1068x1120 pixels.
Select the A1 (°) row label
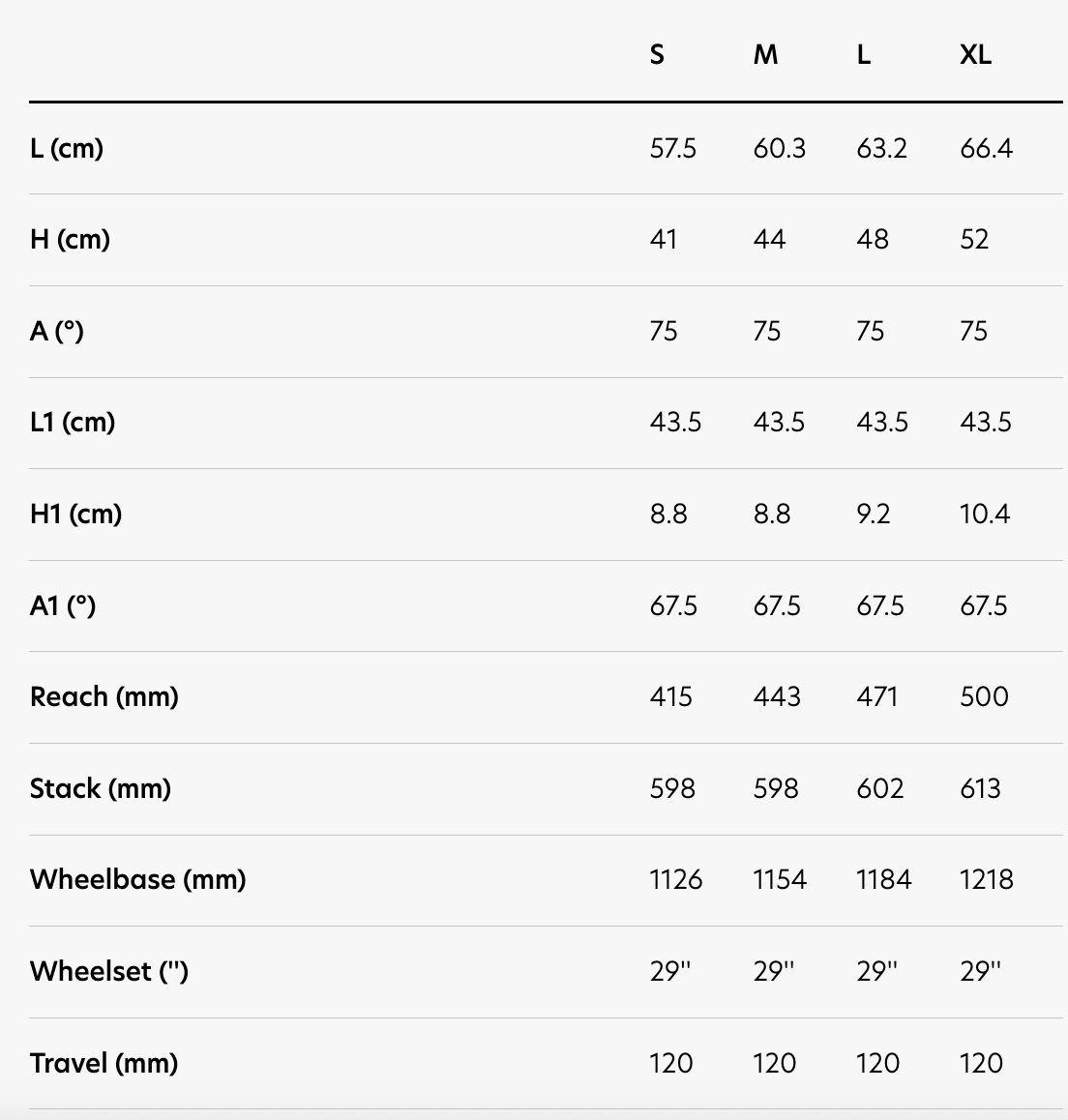pos(63,605)
